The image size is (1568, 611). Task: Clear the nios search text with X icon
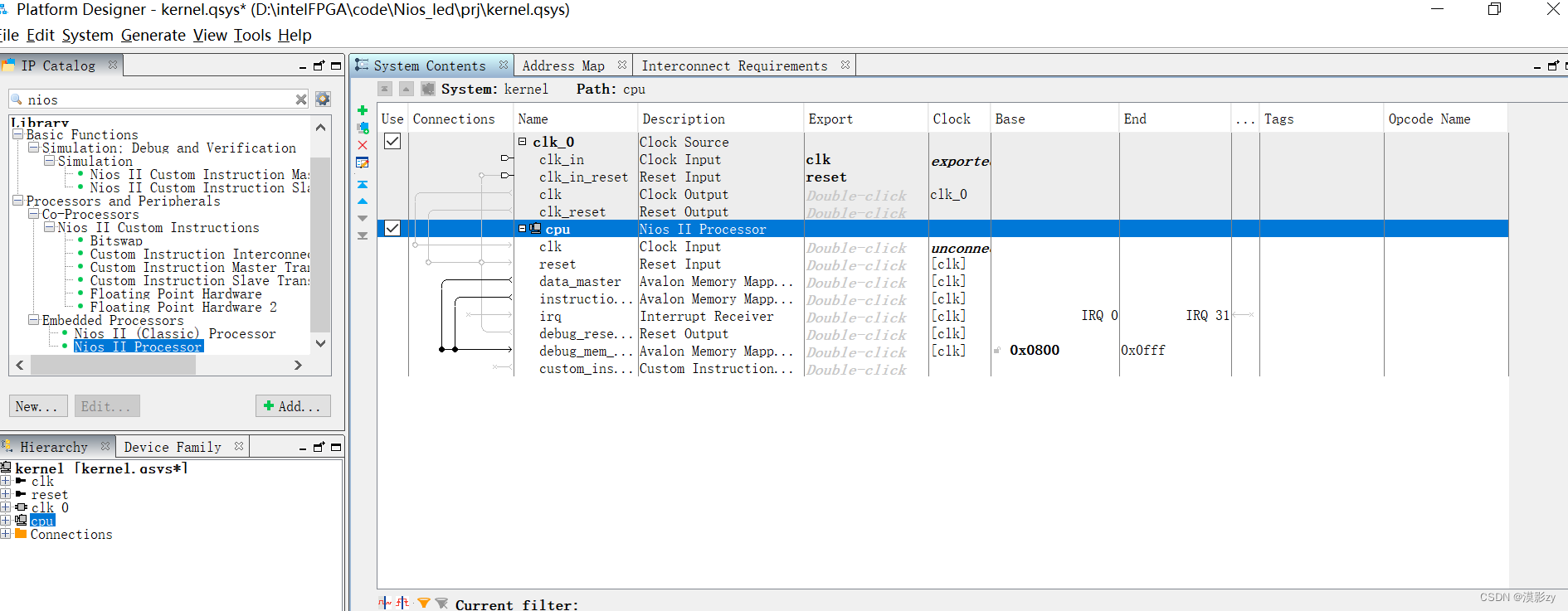pyautogui.click(x=301, y=99)
